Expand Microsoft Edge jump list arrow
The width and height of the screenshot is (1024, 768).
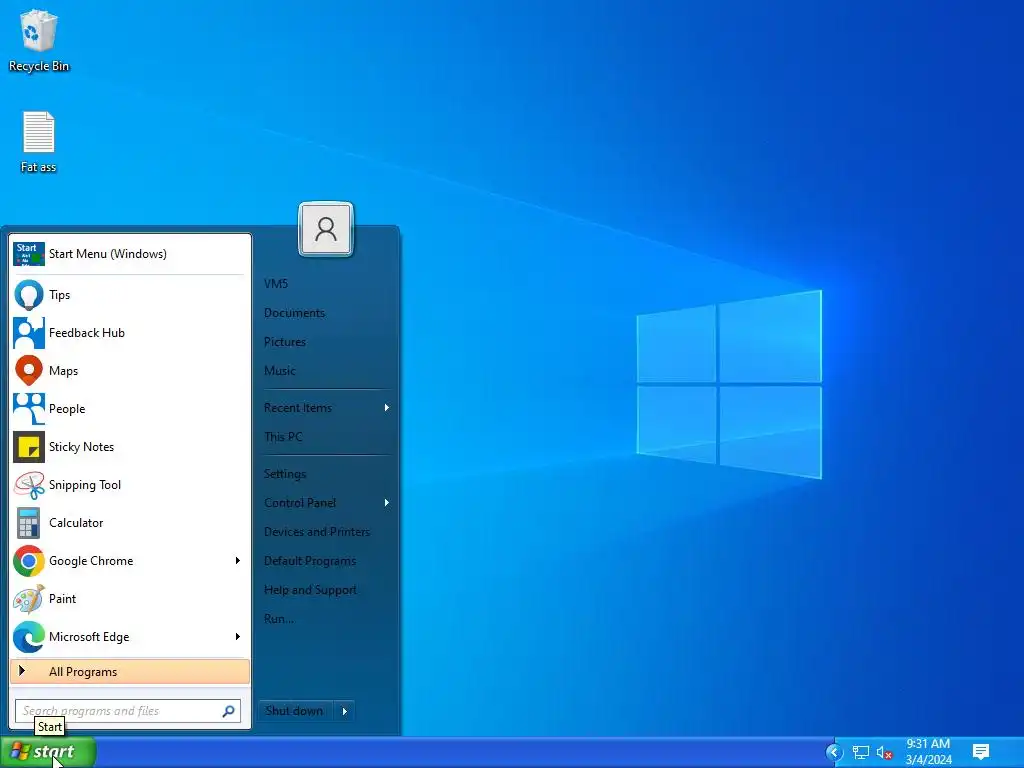click(x=238, y=637)
